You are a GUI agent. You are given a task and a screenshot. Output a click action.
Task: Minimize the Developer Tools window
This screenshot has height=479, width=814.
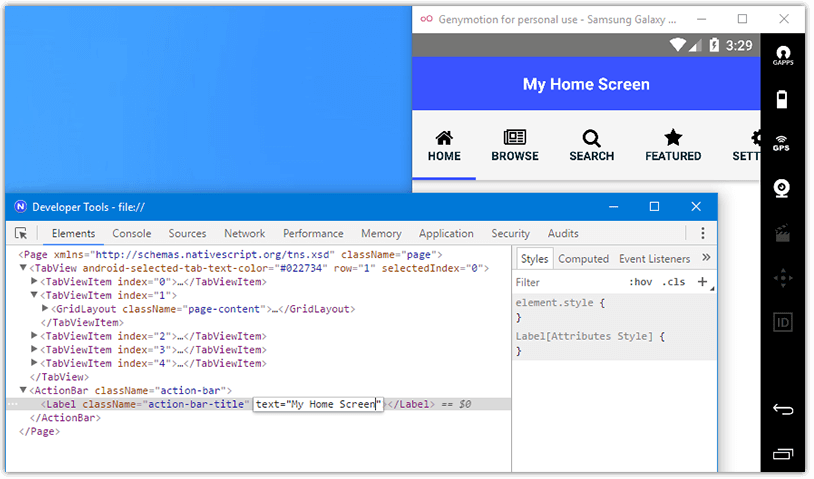(613, 207)
